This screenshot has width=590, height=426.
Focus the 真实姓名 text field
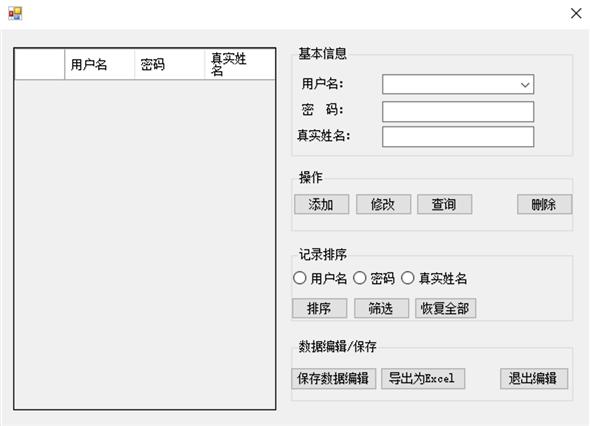pyautogui.click(x=458, y=137)
